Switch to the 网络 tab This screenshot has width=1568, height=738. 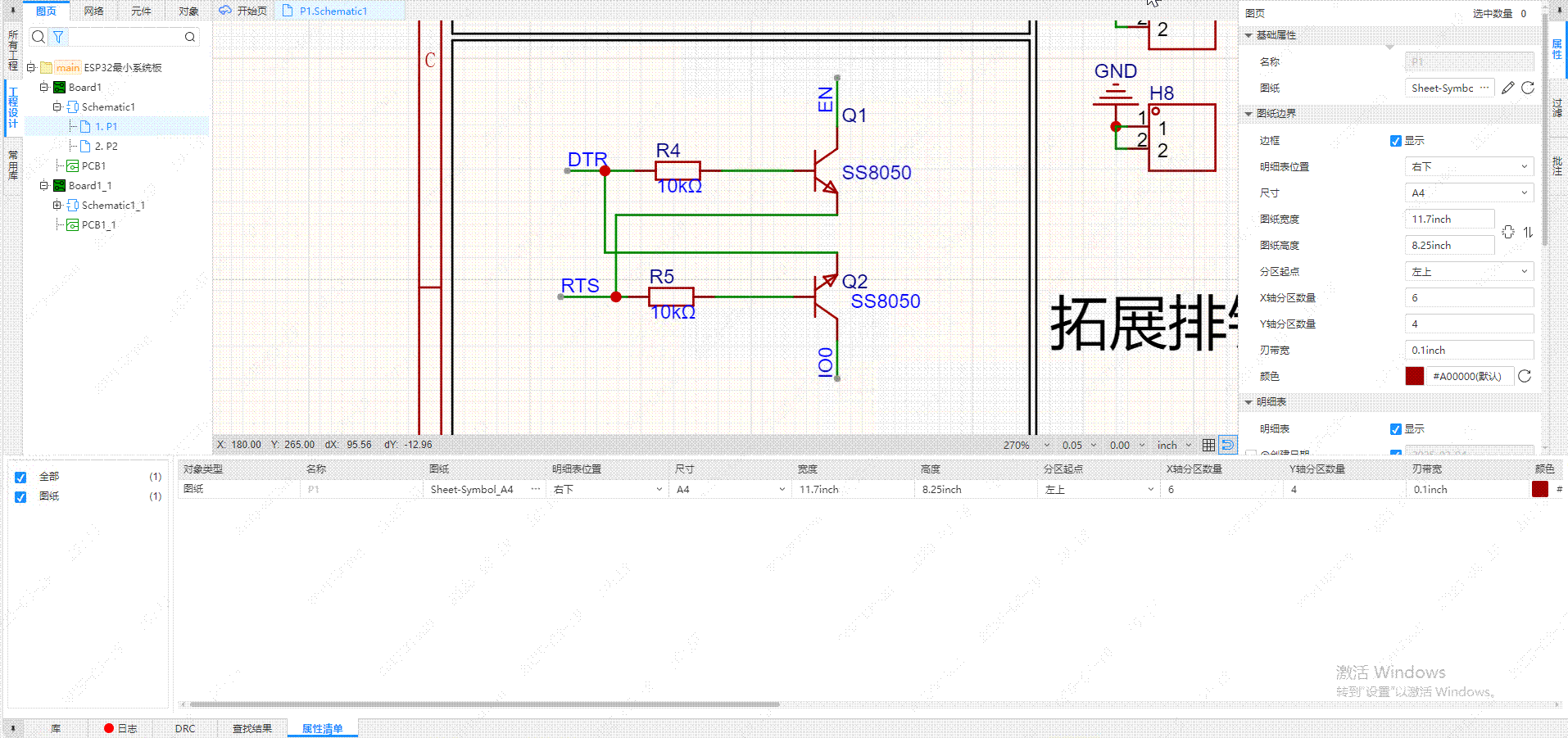click(x=93, y=11)
